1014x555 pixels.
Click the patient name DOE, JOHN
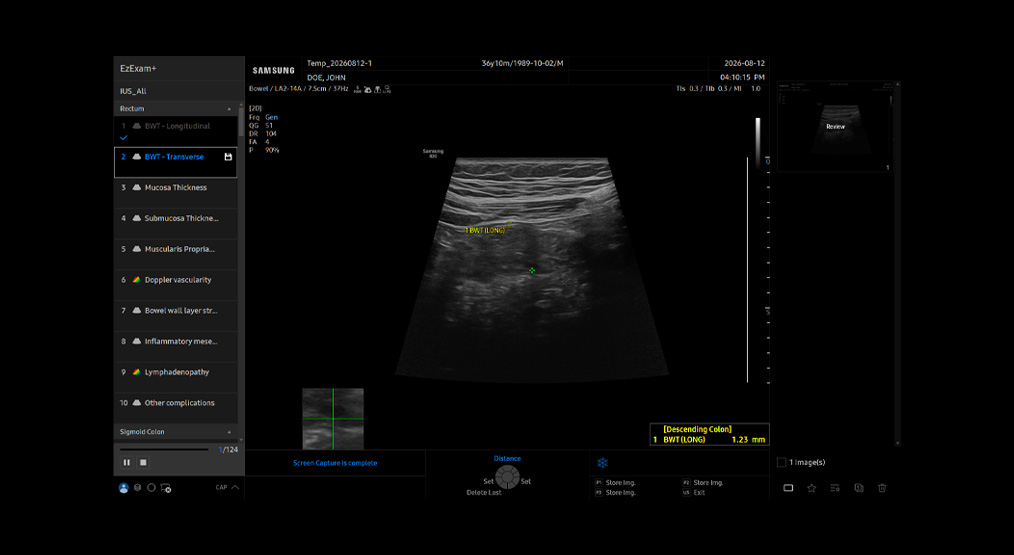[326, 78]
